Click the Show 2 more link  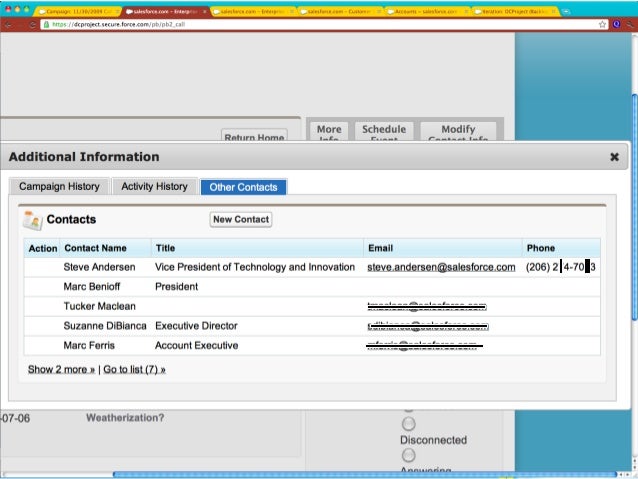click(61, 370)
